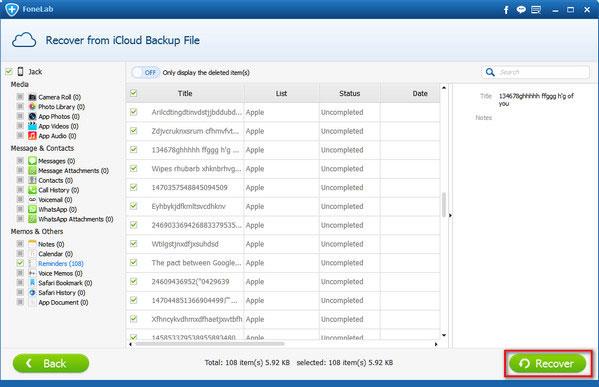Select the App Videos icon
This screenshot has width=599, height=387.
pyautogui.click(x=32, y=126)
